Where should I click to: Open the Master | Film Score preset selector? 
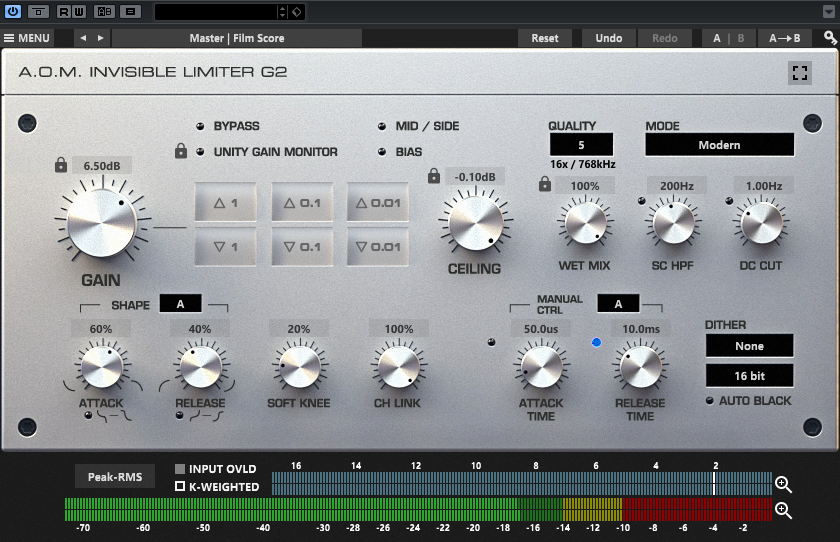pyautogui.click(x=237, y=38)
